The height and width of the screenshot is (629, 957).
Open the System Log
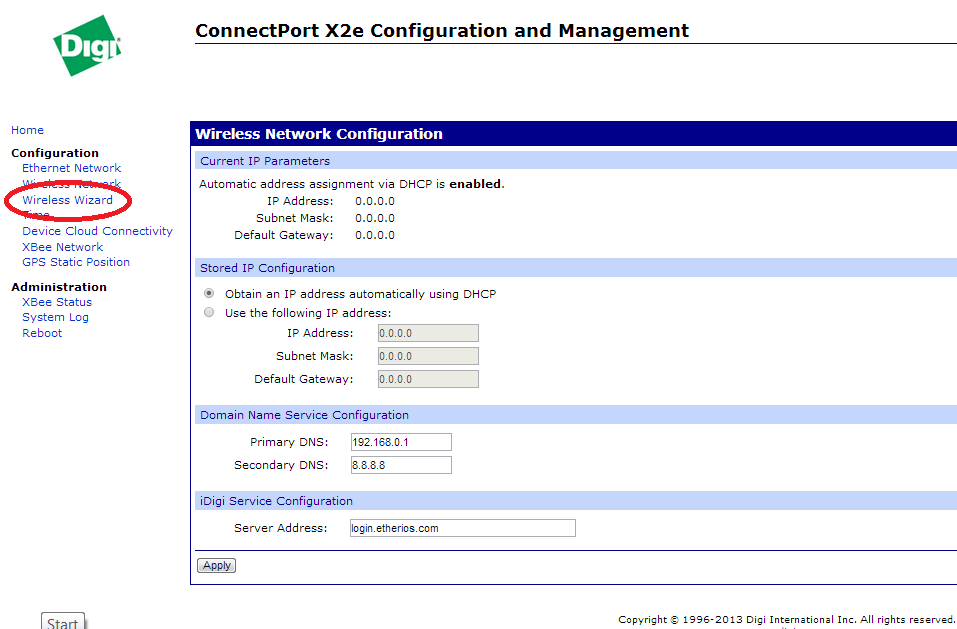click(x=55, y=317)
